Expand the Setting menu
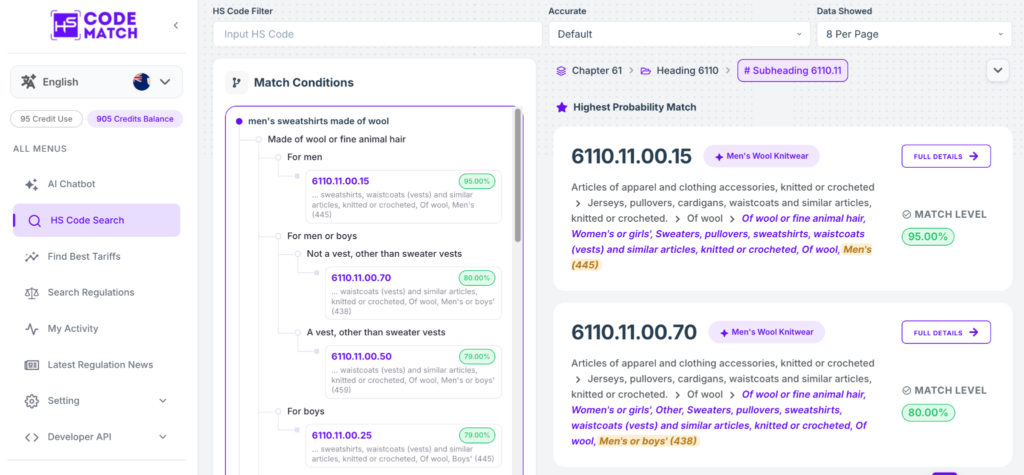This screenshot has width=1024, height=475. 96,401
